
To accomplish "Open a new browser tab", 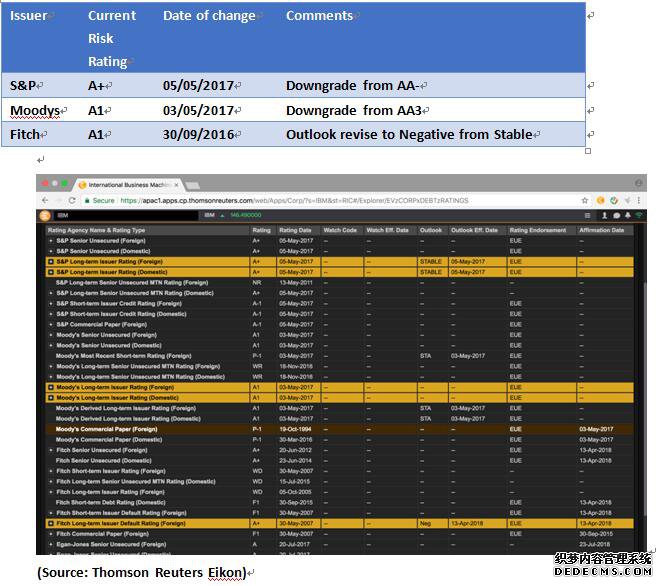I will pyautogui.click(x=192, y=185).
